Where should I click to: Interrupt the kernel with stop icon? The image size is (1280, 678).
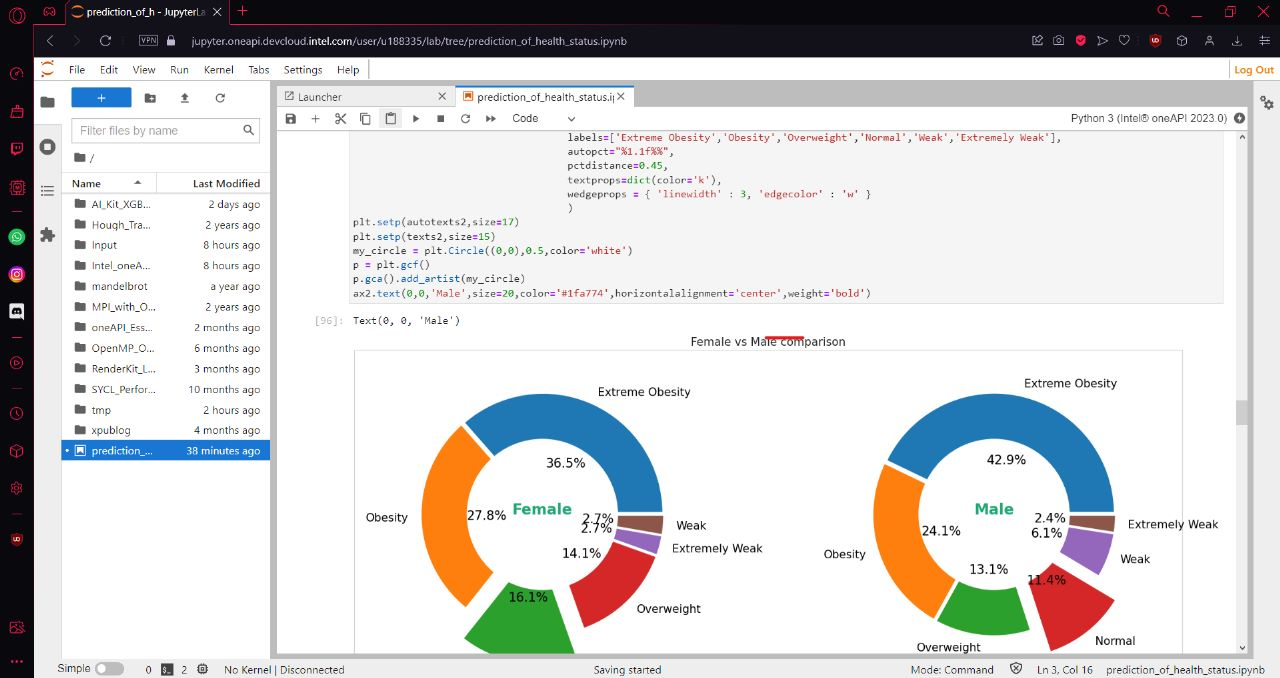(x=440, y=118)
